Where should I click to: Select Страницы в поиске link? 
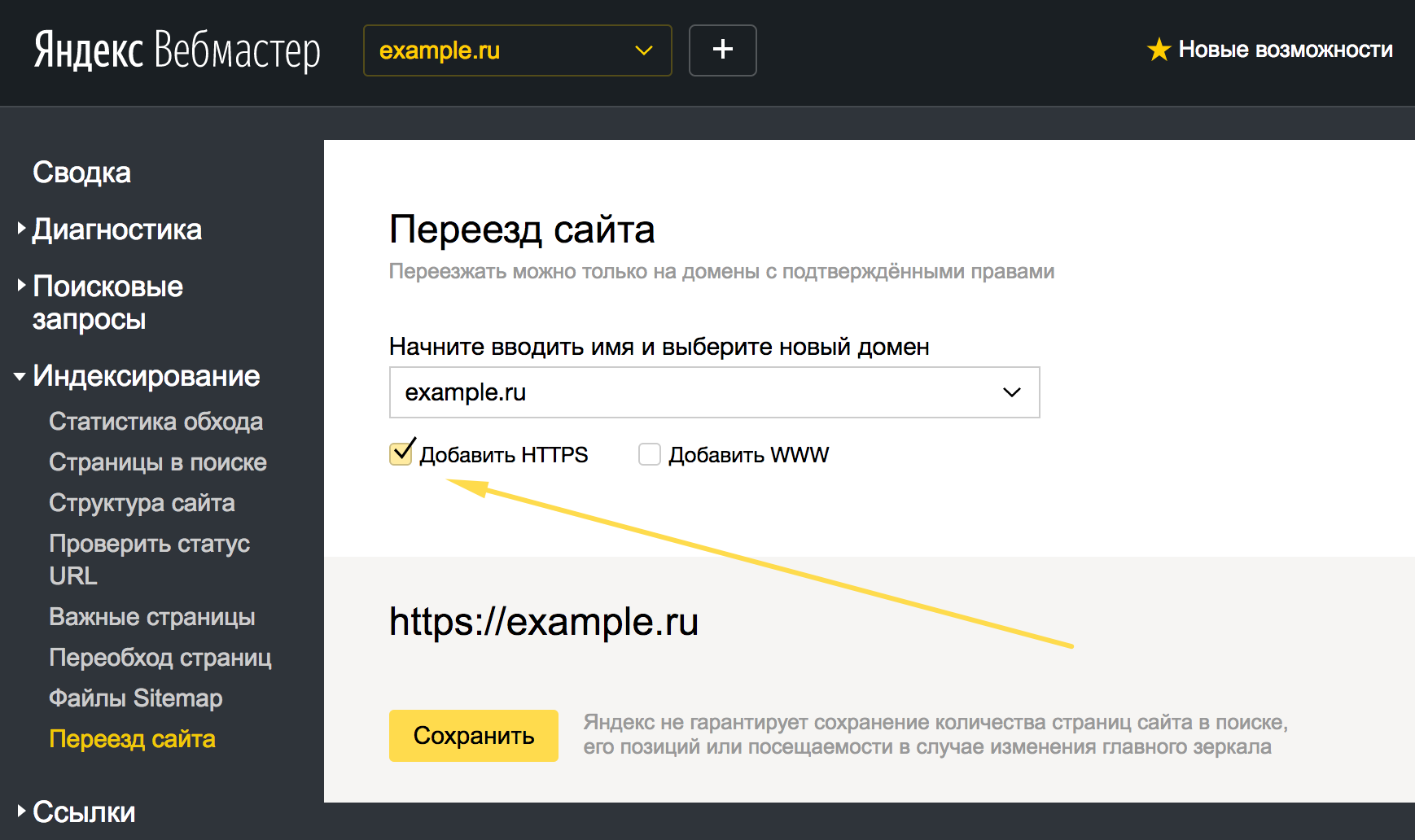[x=158, y=462]
